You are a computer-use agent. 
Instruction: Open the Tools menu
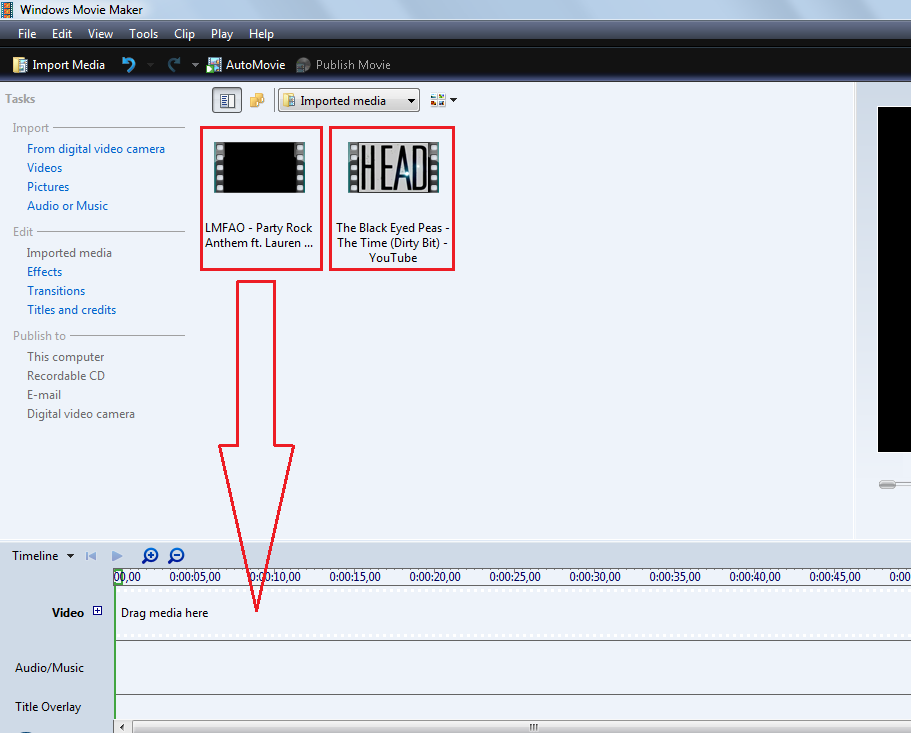click(x=144, y=34)
